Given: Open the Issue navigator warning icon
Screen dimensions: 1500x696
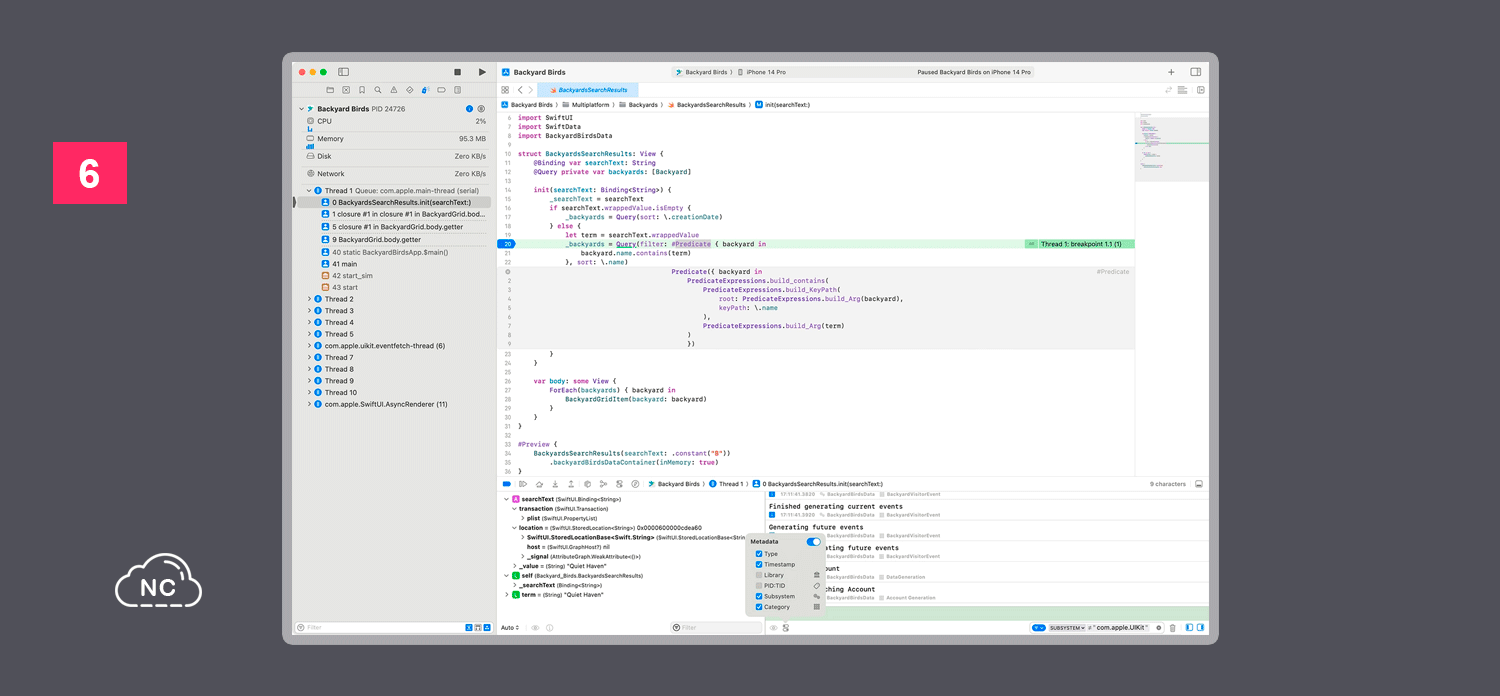Looking at the screenshot, I should coord(394,90).
